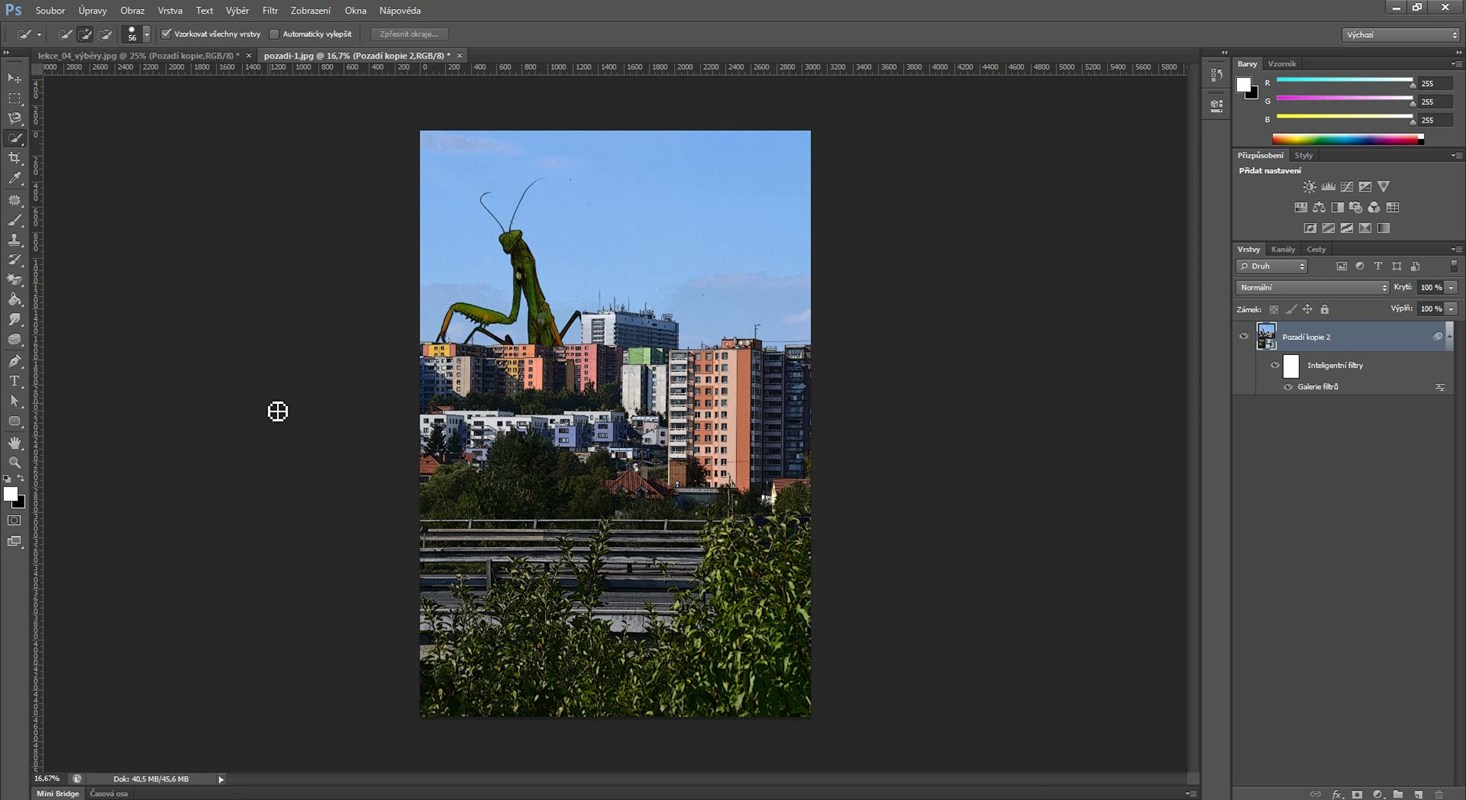Expand the Výchozí workspace dropdown
The height and width of the screenshot is (800, 1466).
(x=1400, y=34)
